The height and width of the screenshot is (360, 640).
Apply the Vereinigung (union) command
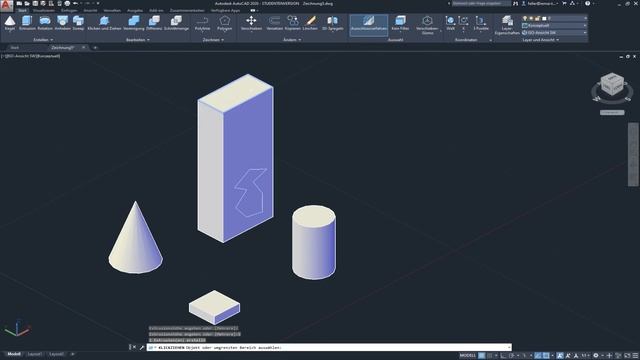pyautogui.click(x=133, y=23)
